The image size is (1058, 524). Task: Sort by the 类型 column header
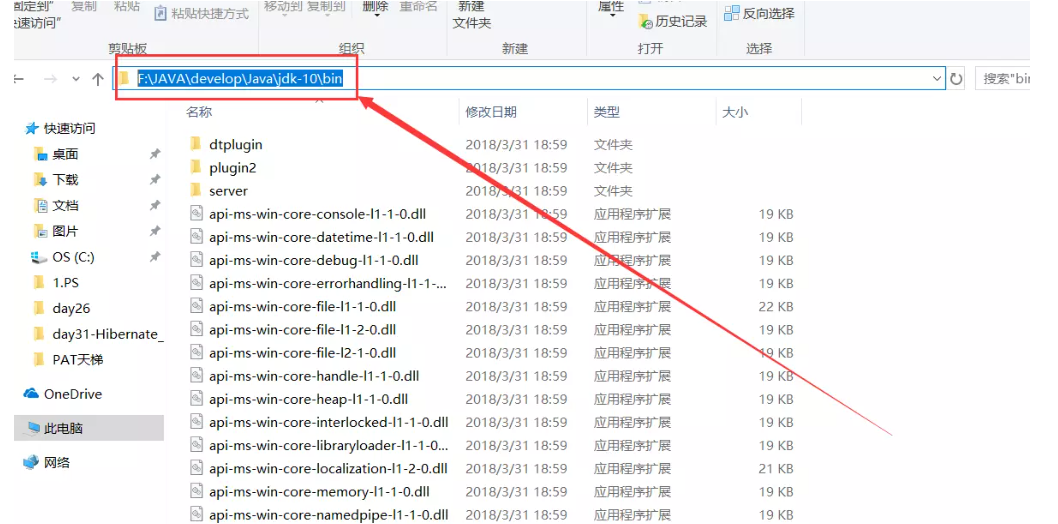coord(607,112)
